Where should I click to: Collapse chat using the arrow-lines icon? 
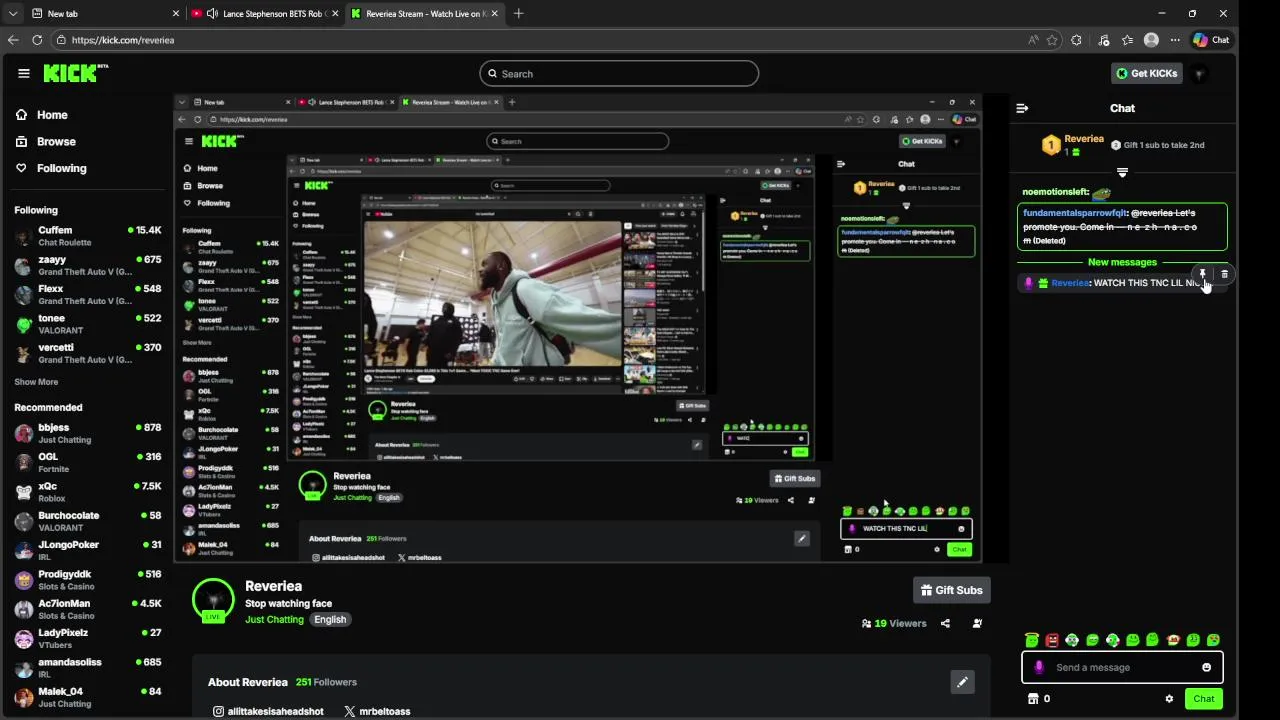tap(1022, 108)
